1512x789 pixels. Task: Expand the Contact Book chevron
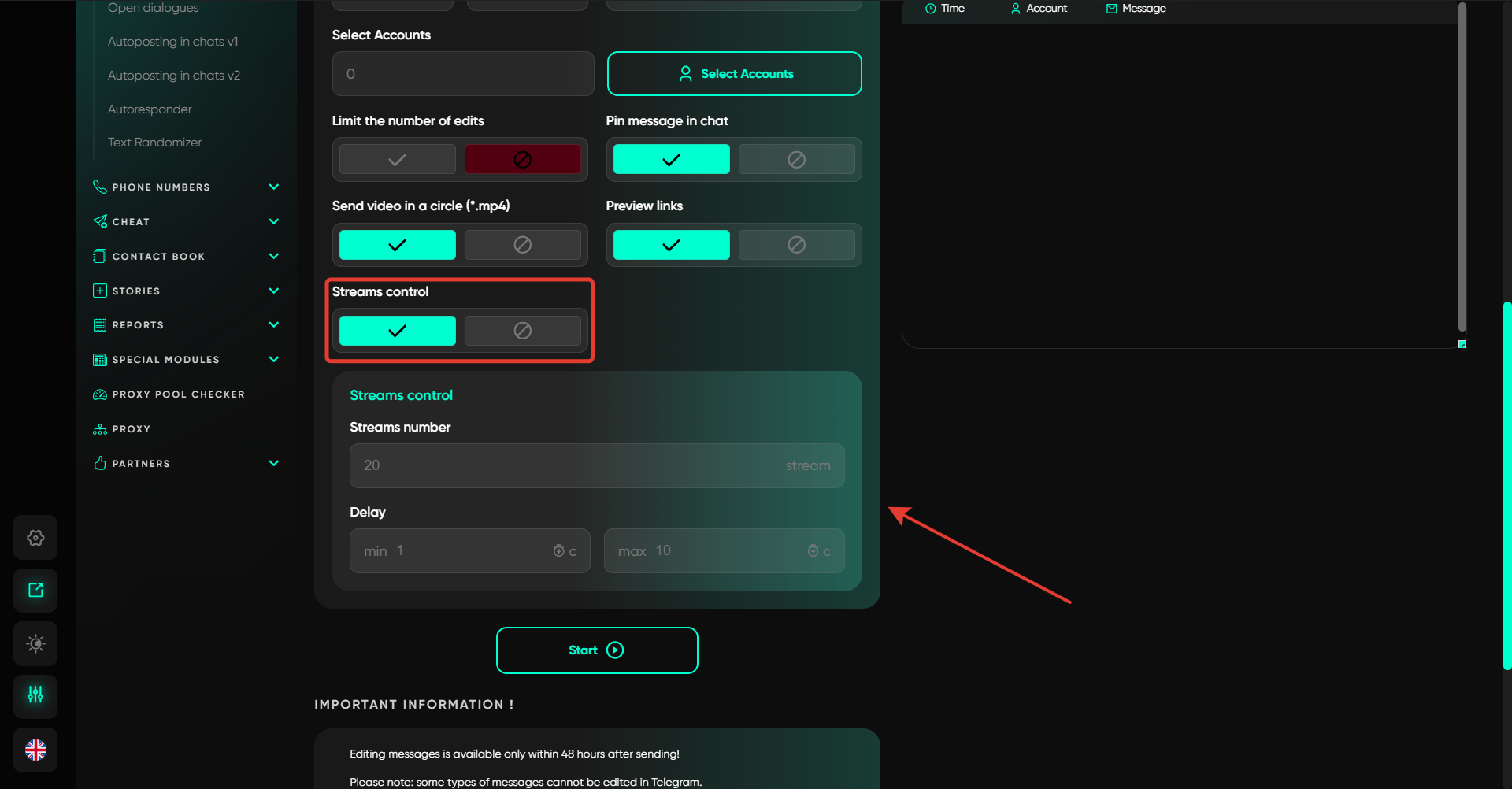coord(273,257)
